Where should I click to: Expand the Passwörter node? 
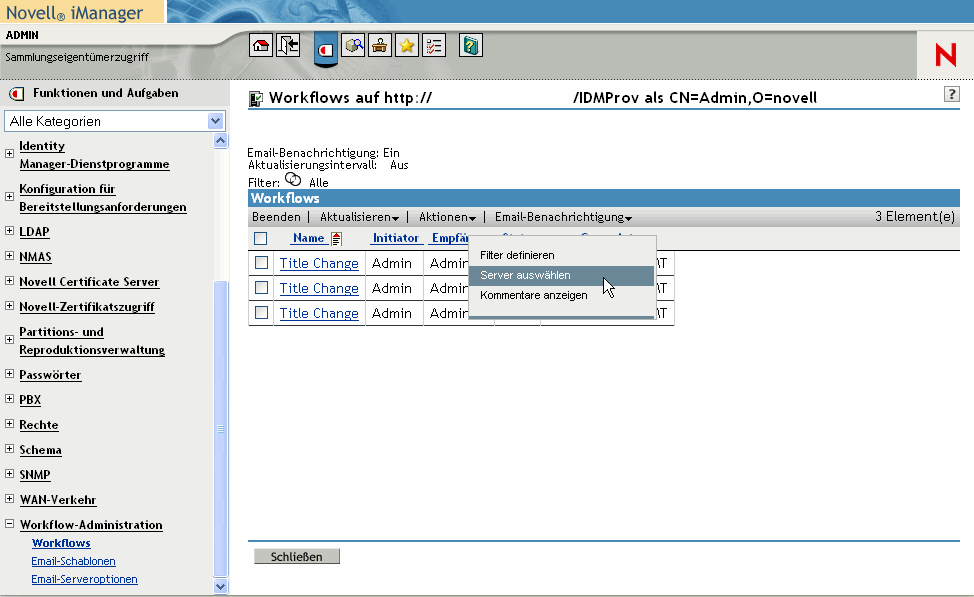pos(9,373)
